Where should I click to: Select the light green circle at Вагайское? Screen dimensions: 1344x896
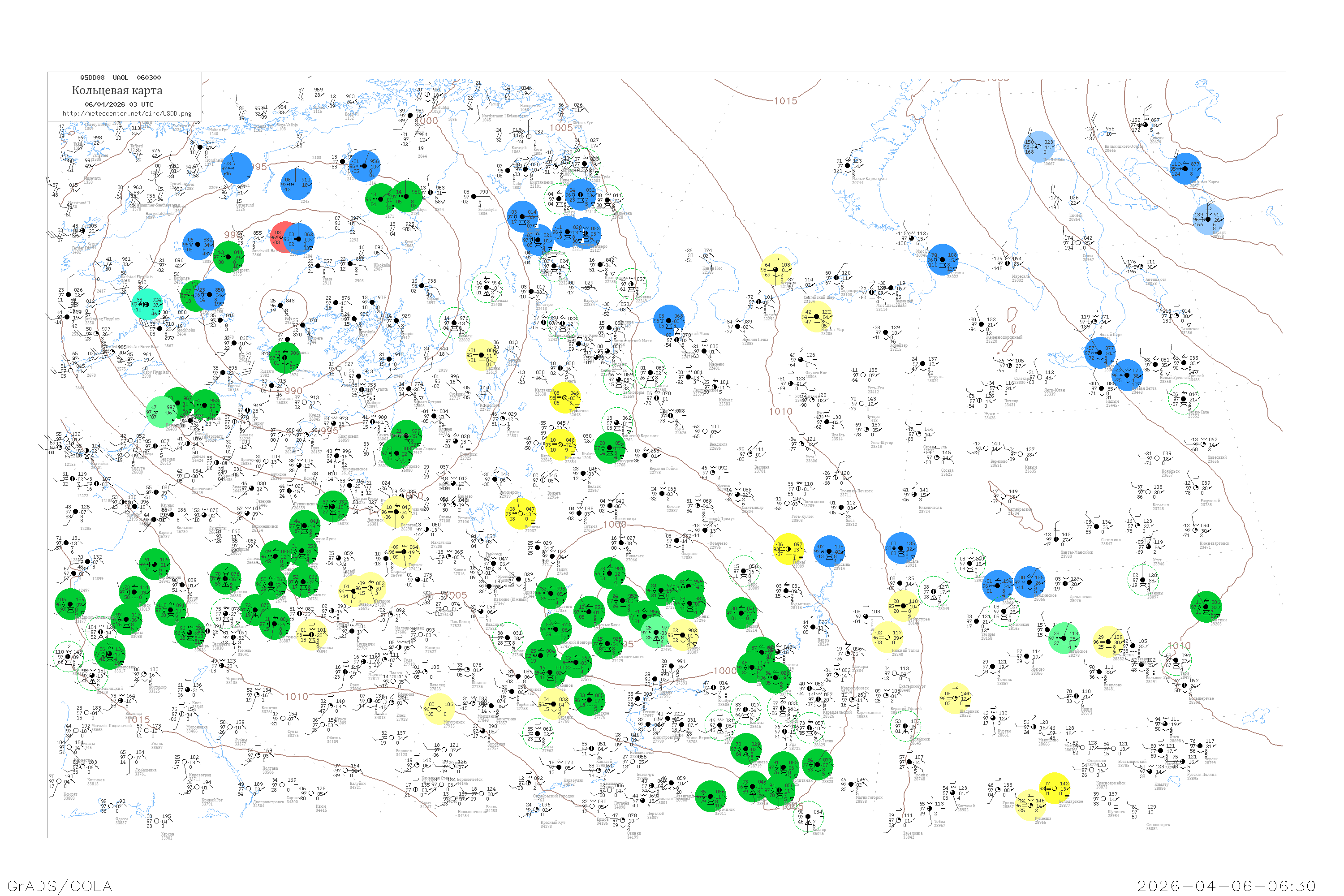point(1064,638)
